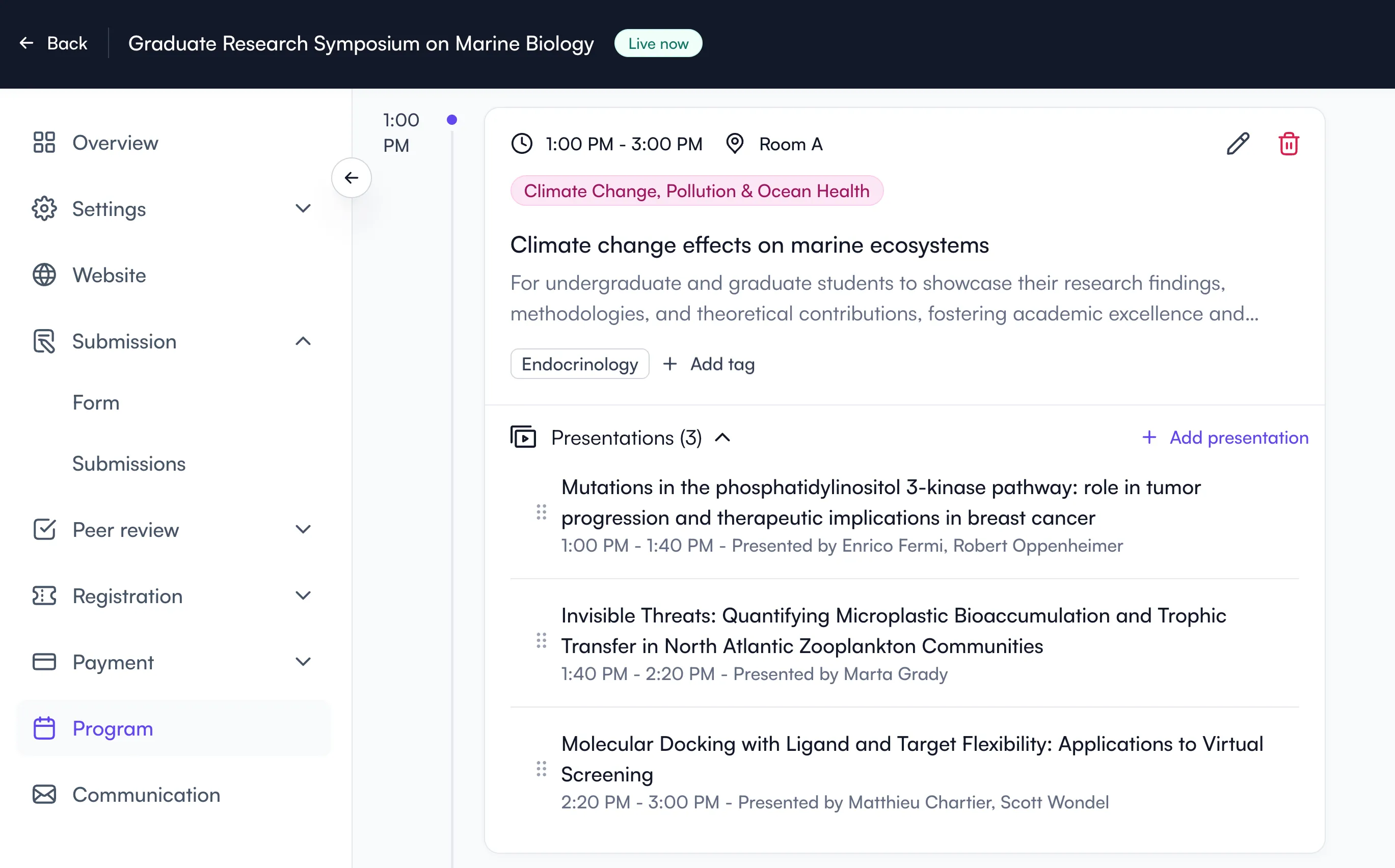Screen dimensions: 1395x868
Task: Click the event title Graduate Research Symposium
Action: tap(361, 43)
